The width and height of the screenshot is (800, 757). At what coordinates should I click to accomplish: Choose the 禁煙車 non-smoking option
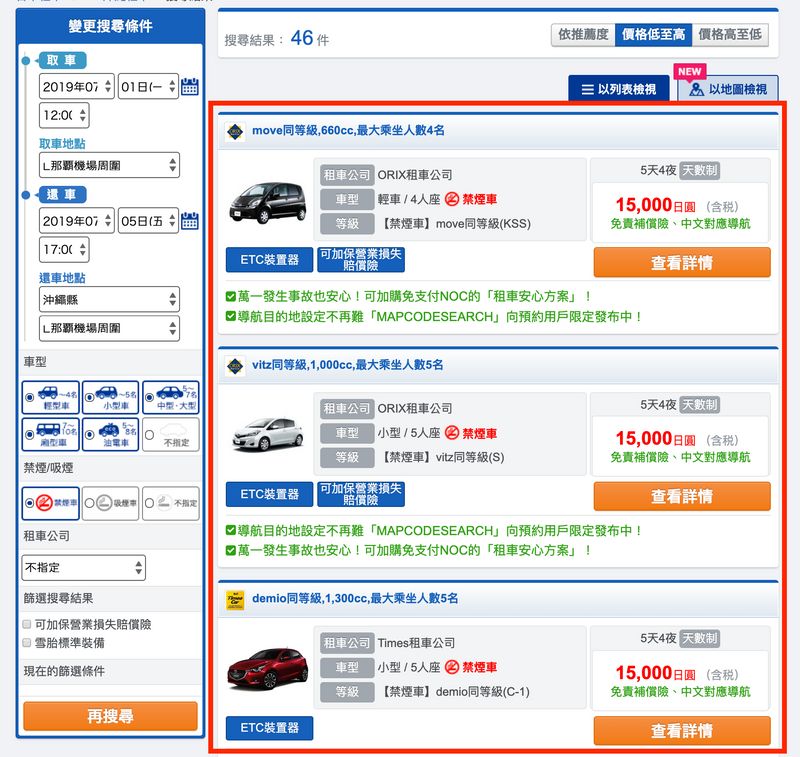(x=51, y=503)
